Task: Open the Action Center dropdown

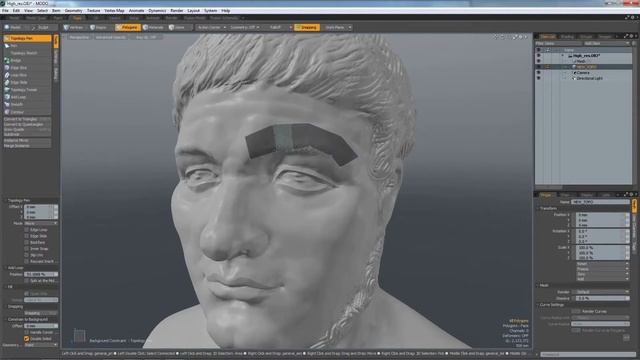Action: click(211, 28)
